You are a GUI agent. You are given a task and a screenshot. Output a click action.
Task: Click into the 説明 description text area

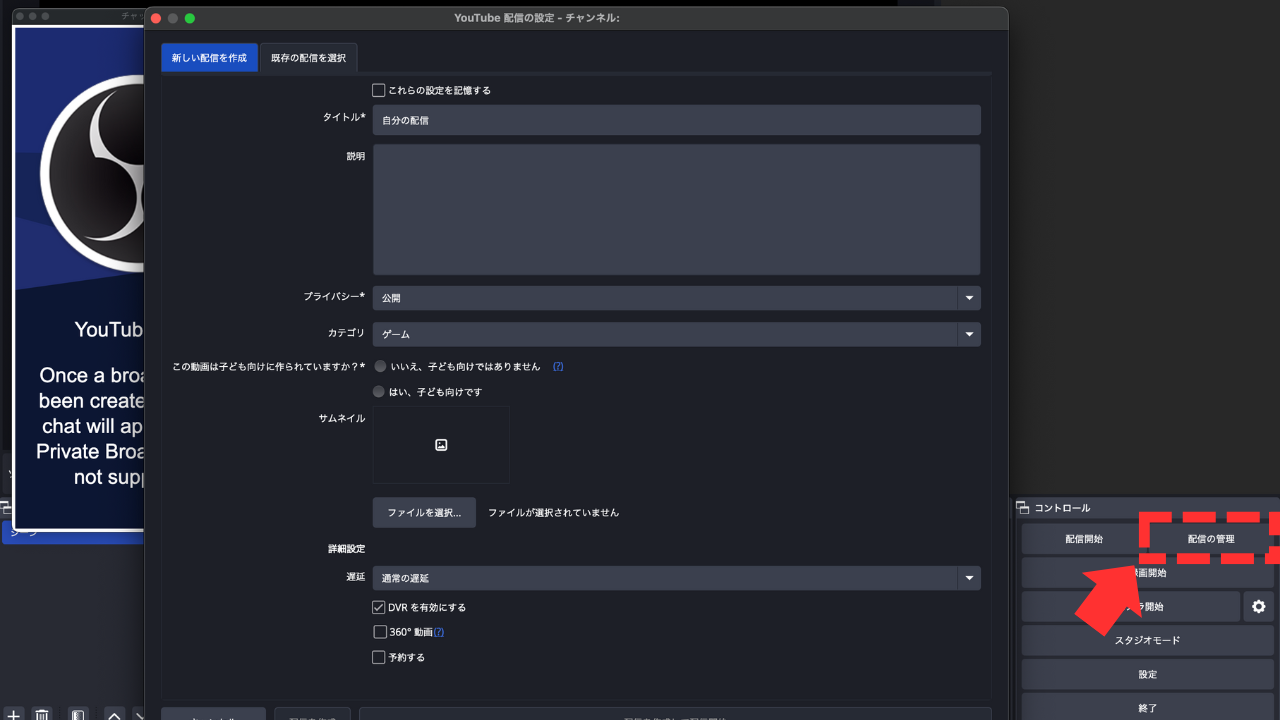[677, 209]
